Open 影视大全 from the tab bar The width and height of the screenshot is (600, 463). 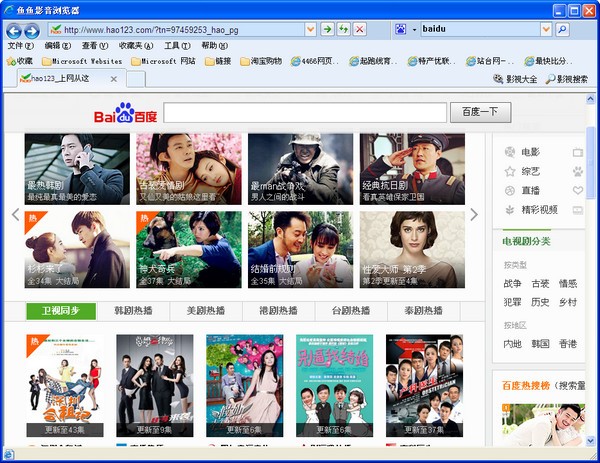point(515,79)
